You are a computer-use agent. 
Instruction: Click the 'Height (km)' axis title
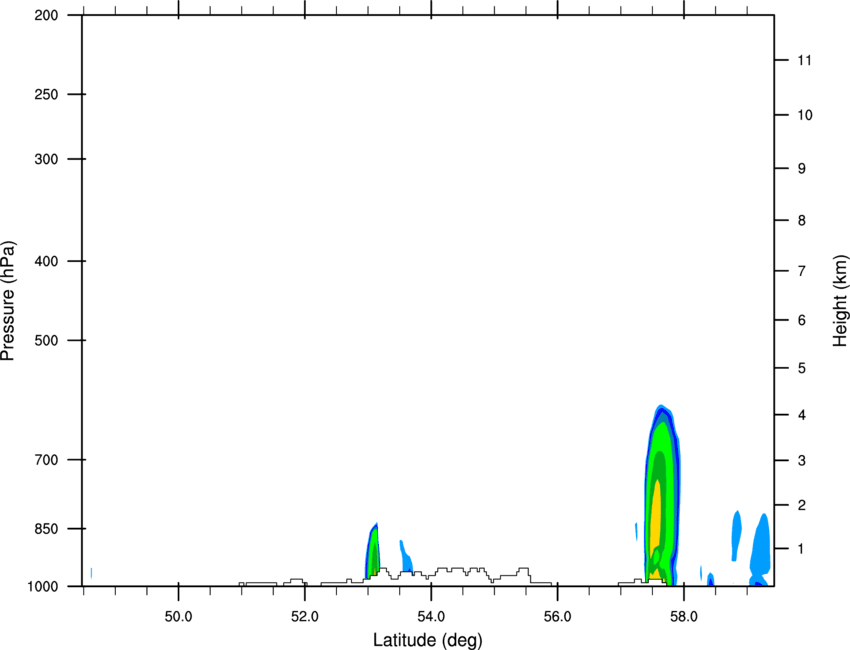tap(840, 300)
